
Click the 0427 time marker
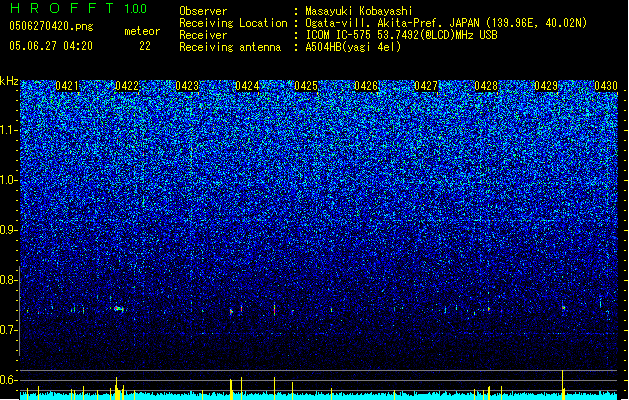tap(426, 86)
